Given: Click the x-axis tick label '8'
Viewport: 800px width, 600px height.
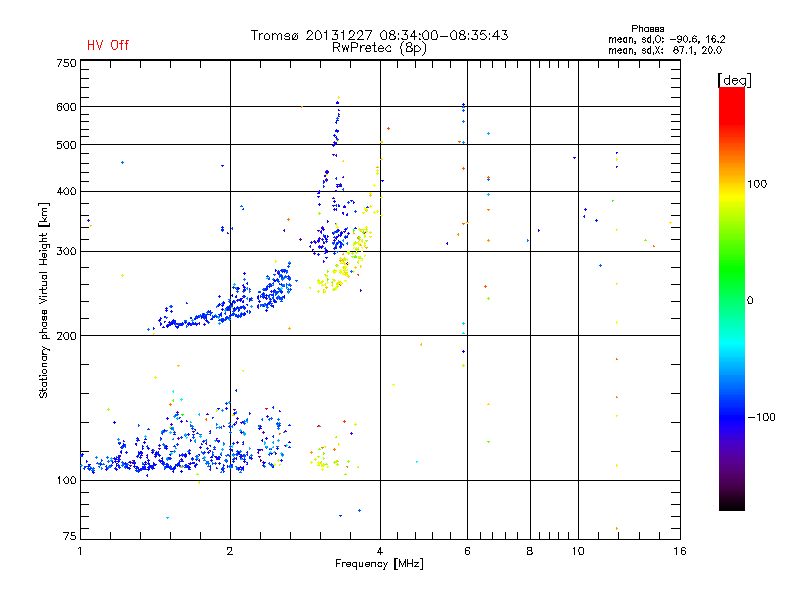Looking at the screenshot, I should tap(530, 551).
